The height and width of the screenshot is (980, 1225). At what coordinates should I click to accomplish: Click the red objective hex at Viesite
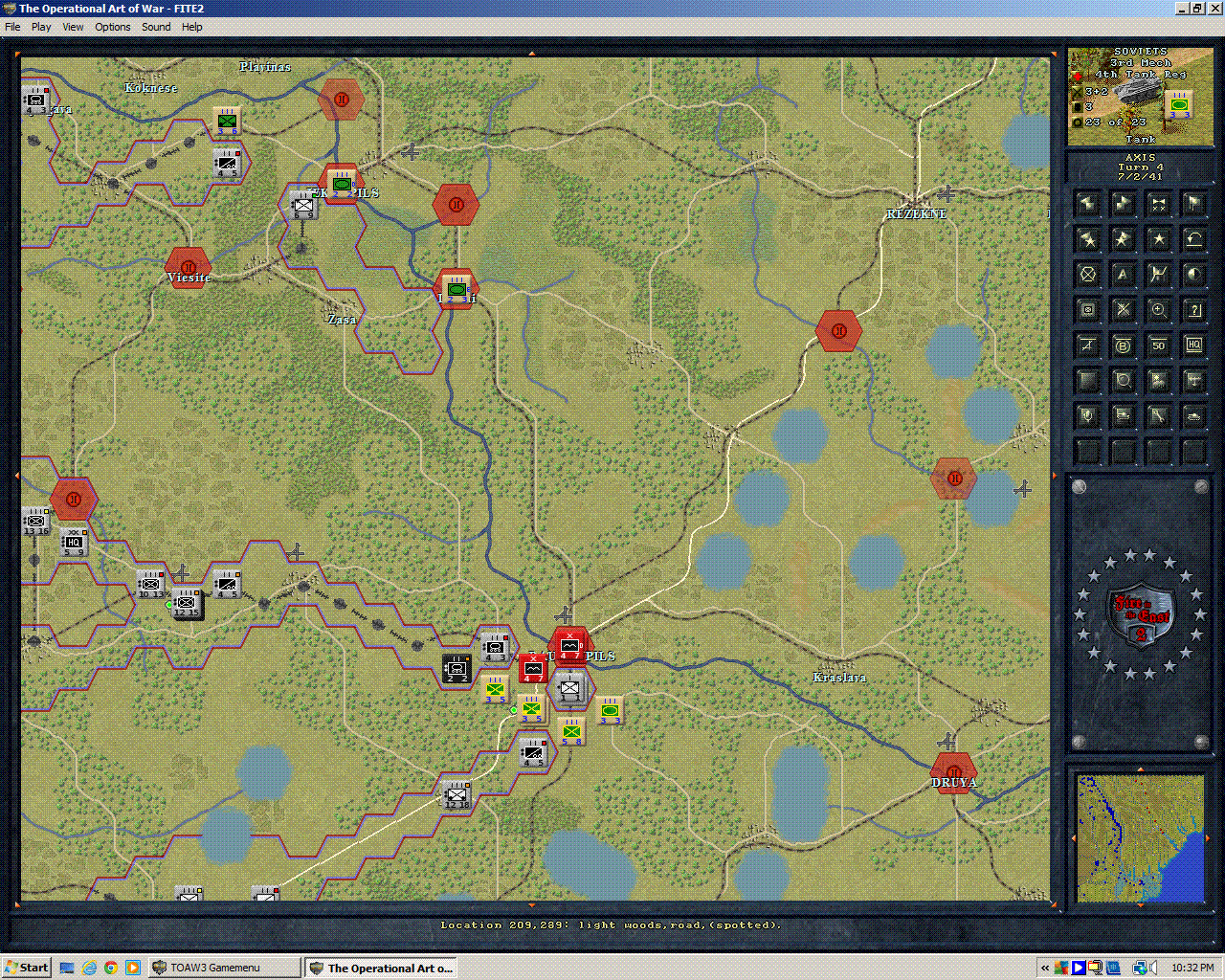point(188,268)
